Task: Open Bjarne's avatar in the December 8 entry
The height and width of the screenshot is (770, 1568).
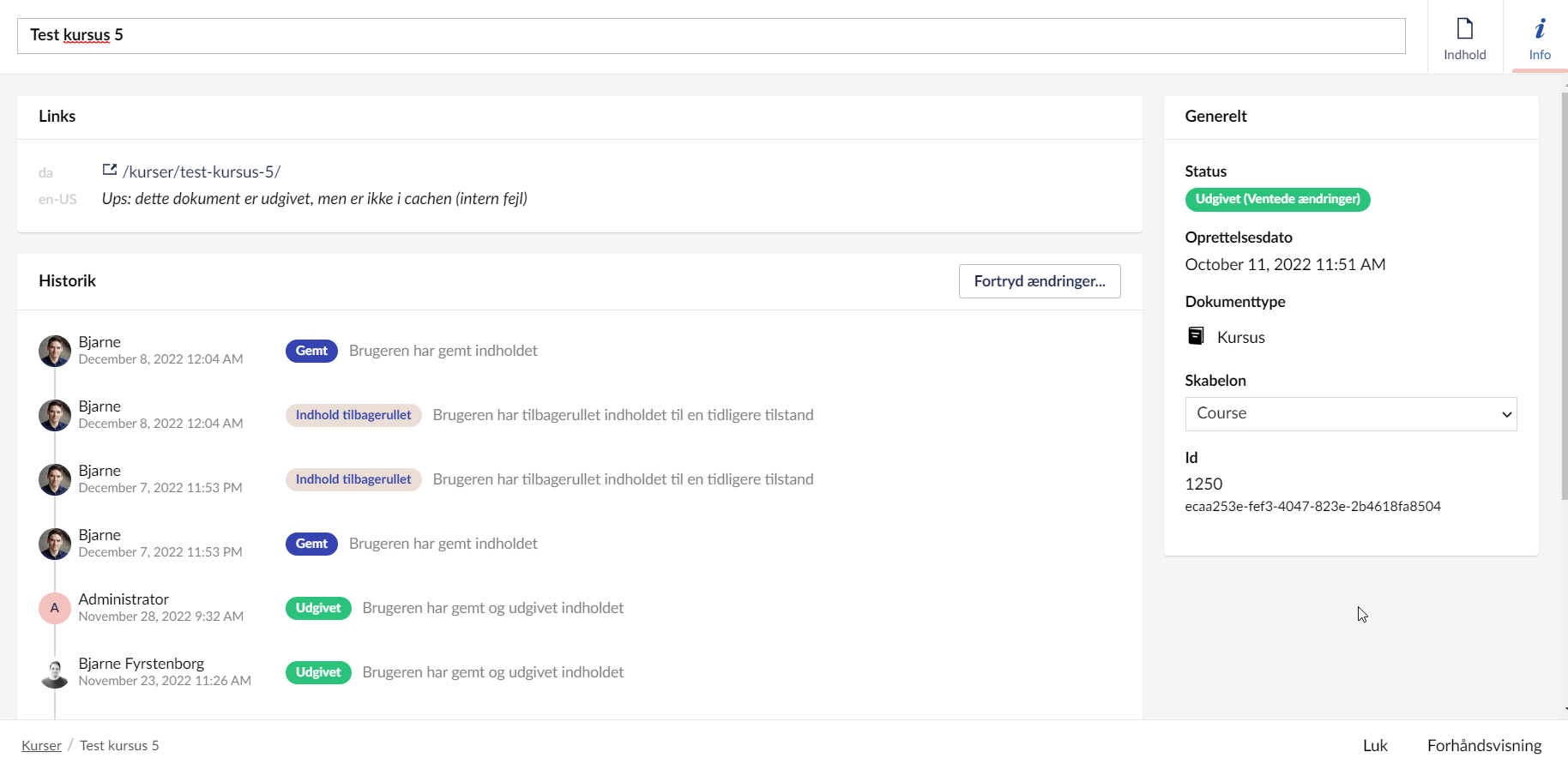Action: [54, 351]
